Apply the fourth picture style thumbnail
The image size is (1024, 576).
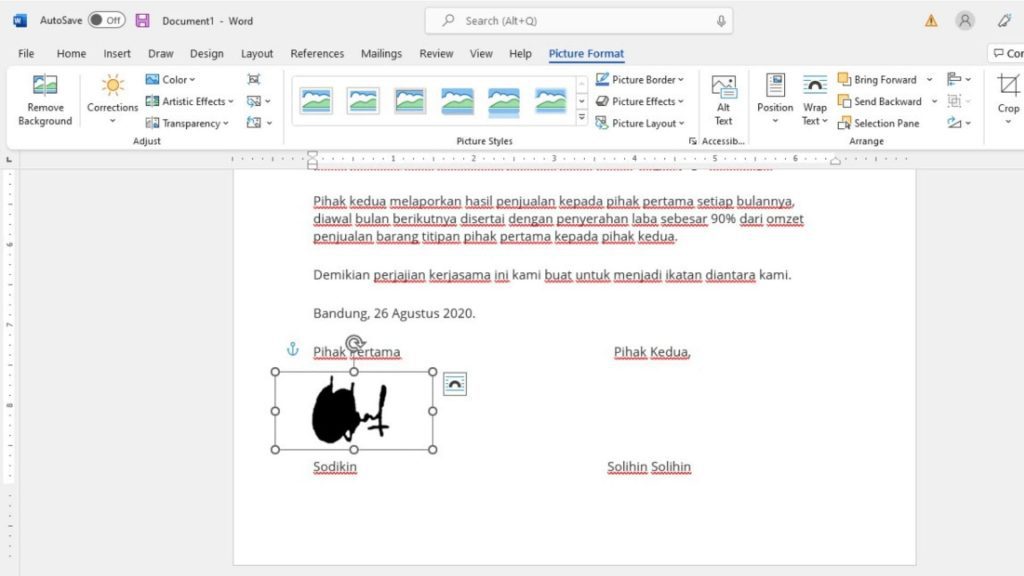pyautogui.click(x=457, y=101)
